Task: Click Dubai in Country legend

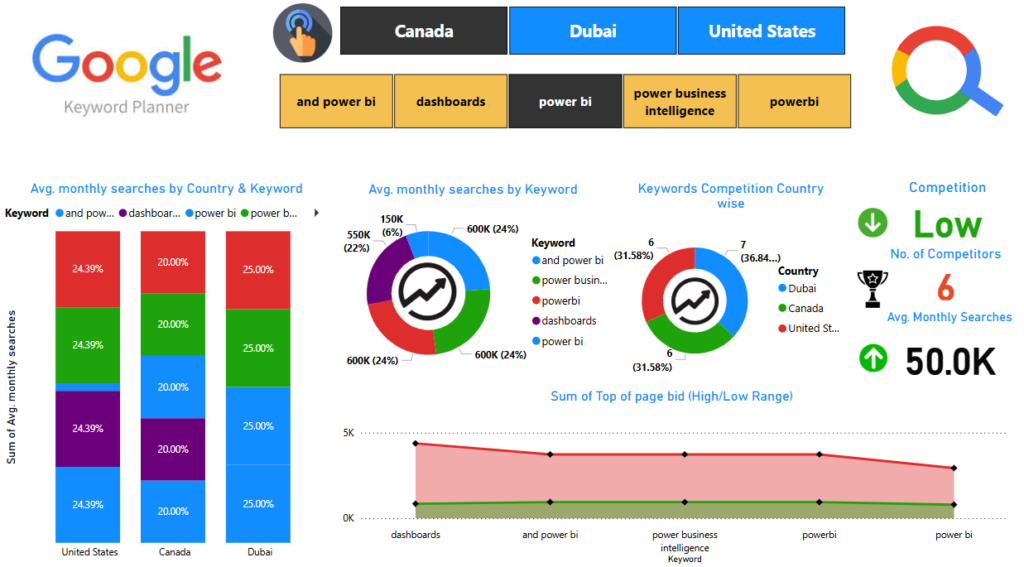Action: [x=797, y=288]
